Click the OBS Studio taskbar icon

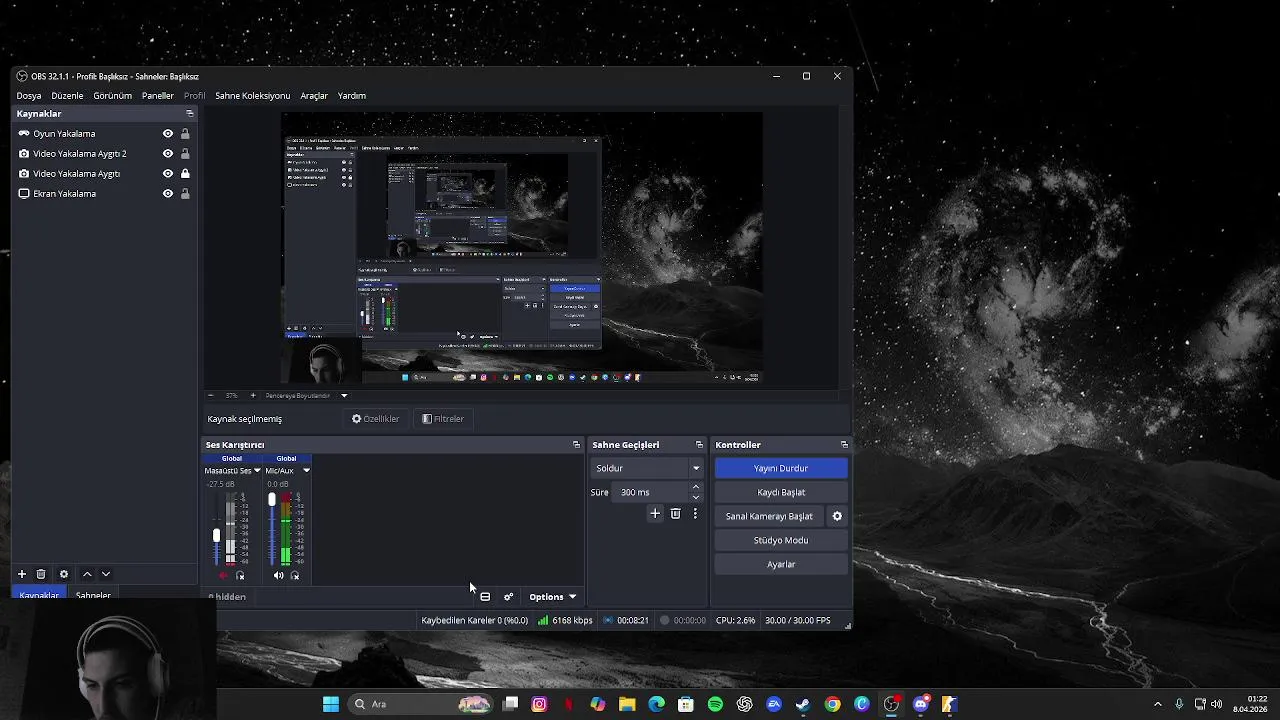click(x=891, y=704)
